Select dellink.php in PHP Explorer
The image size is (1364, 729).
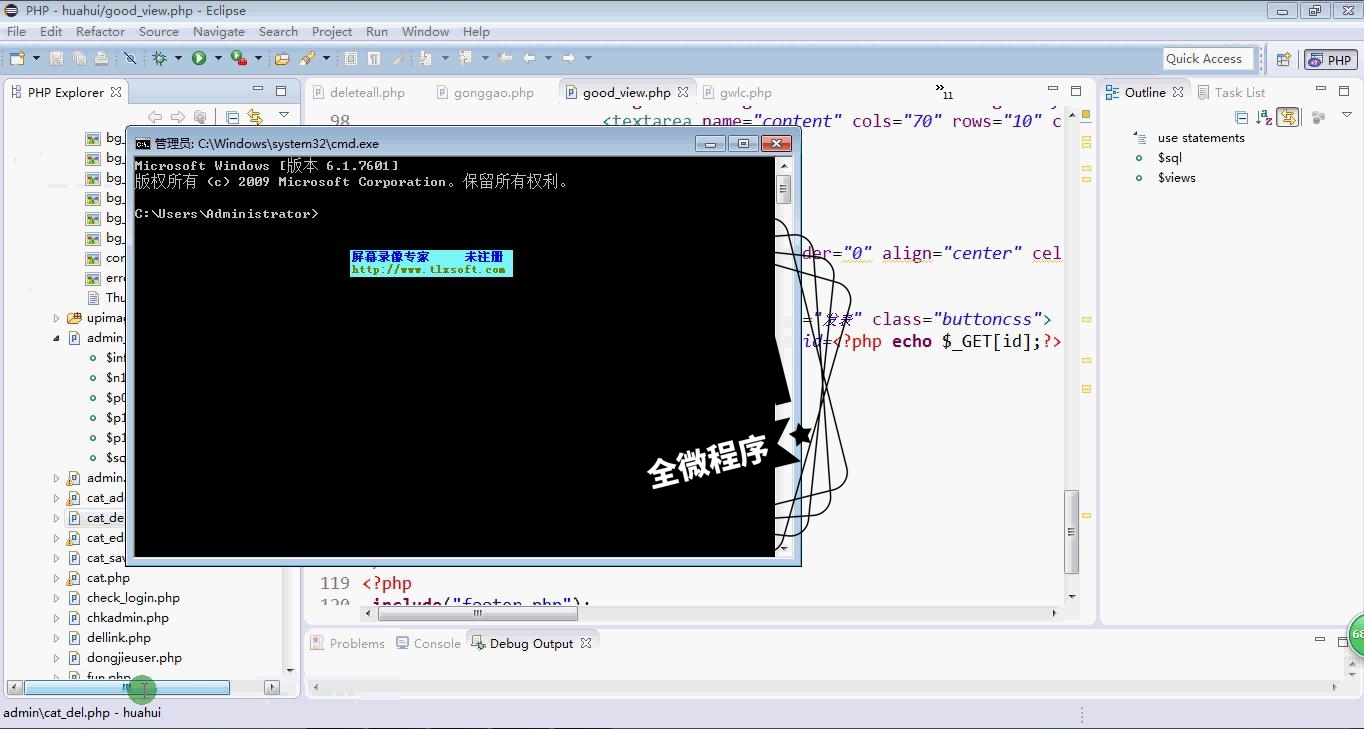click(118, 638)
